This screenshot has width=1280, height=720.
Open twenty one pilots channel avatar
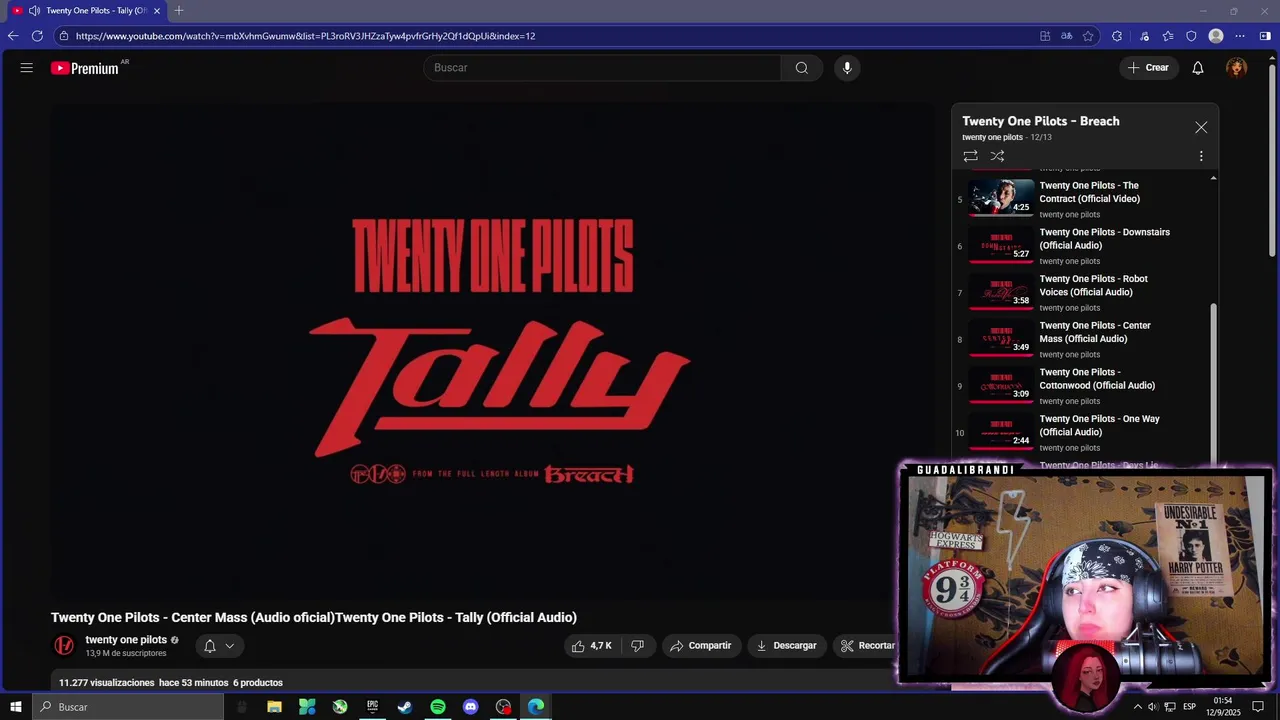click(64, 646)
